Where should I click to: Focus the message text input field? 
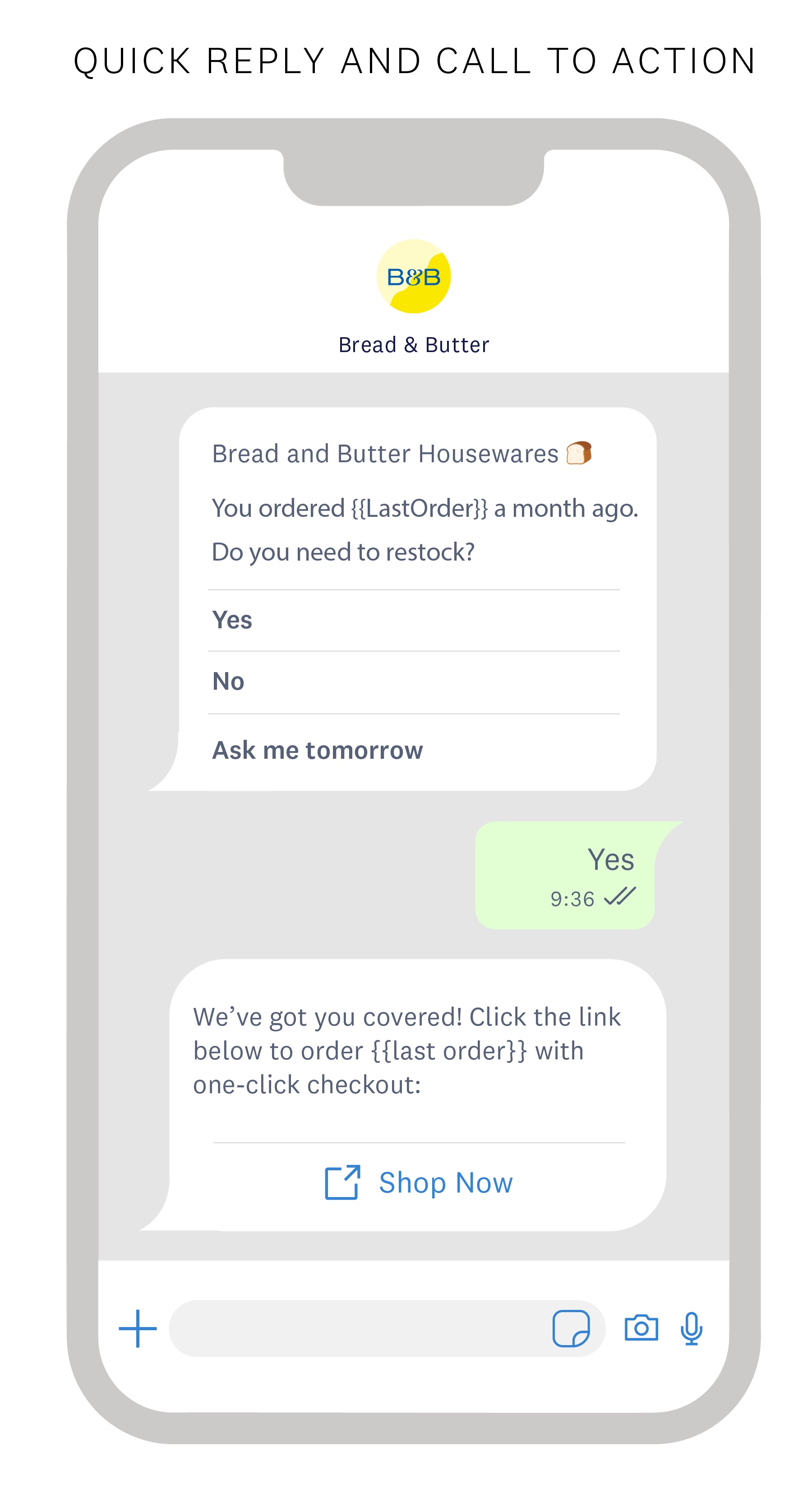point(358,1328)
